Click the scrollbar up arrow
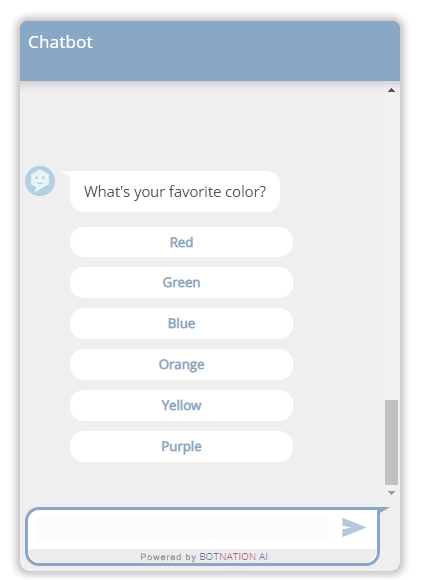424x580 pixels. 391,90
